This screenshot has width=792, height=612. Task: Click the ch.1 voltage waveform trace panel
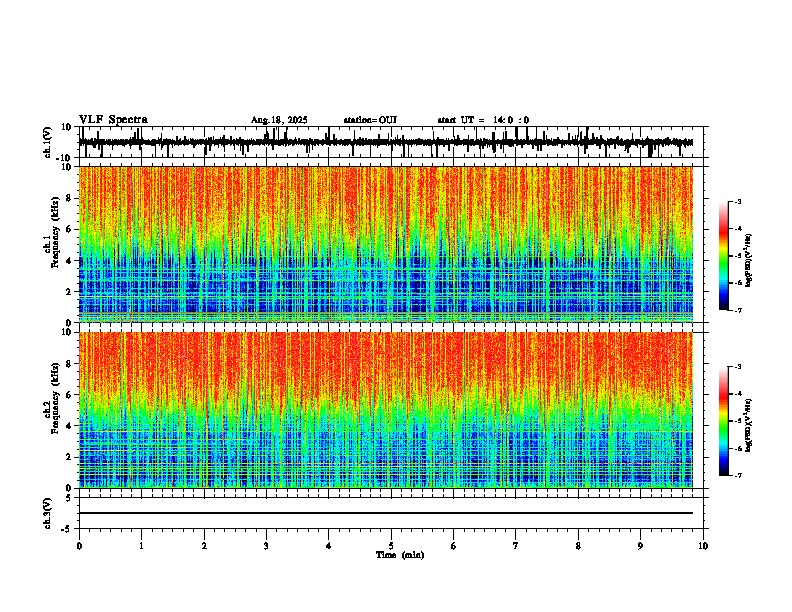pos(391,142)
